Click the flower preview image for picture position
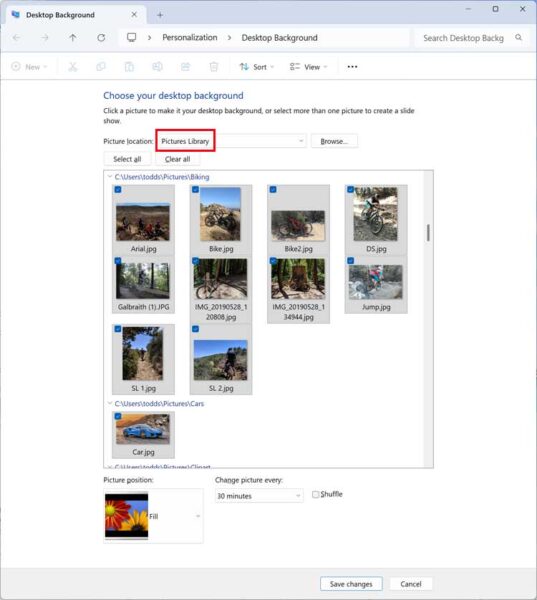Screen dimensions: 537x600 (127, 516)
